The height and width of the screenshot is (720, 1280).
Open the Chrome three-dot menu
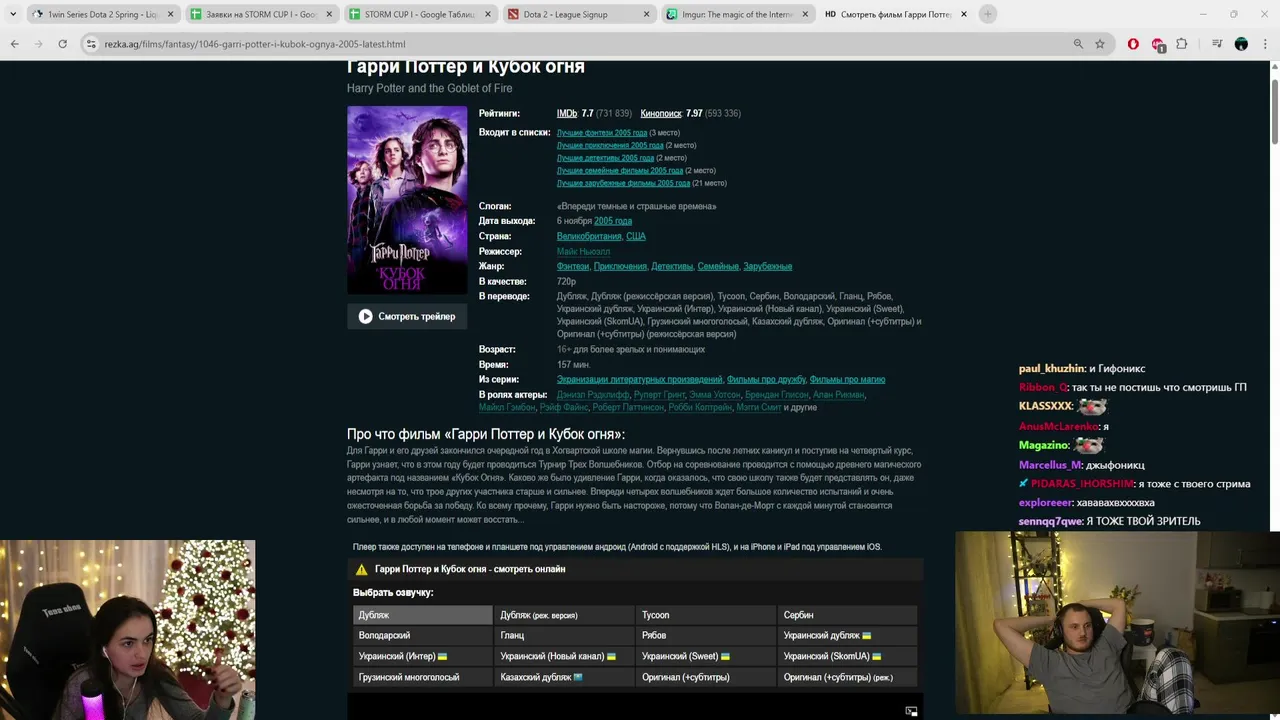pos(1265,44)
